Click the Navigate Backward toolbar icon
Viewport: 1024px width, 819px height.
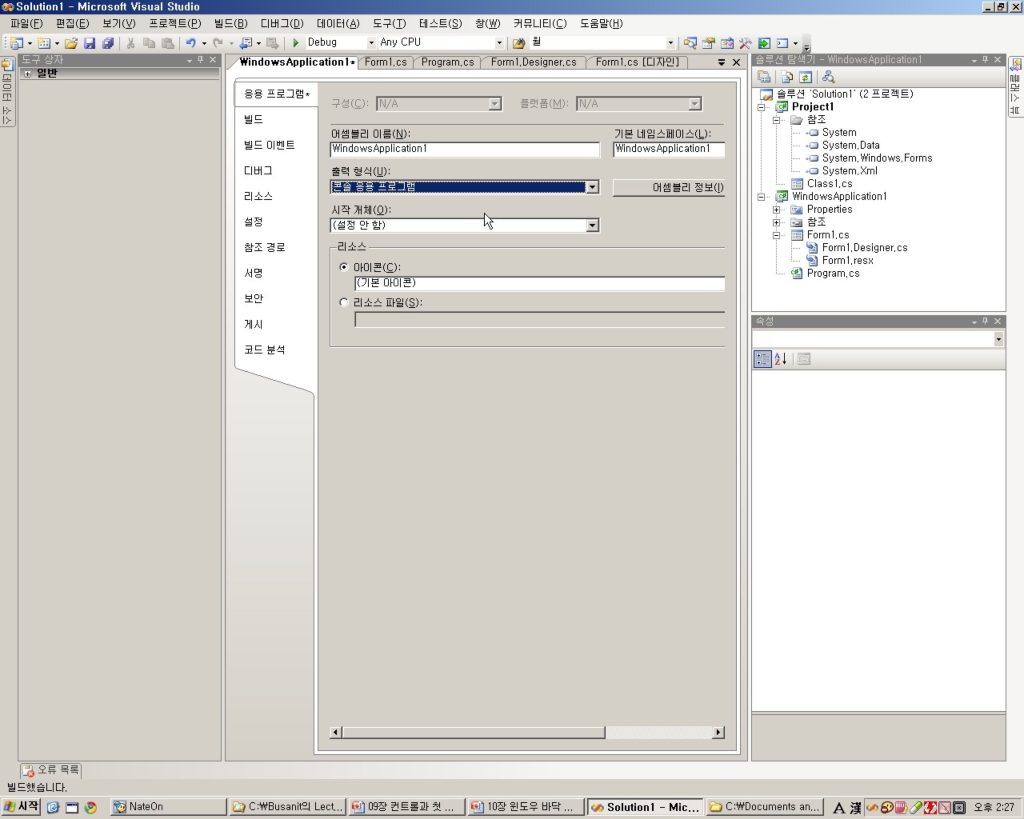(x=246, y=43)
